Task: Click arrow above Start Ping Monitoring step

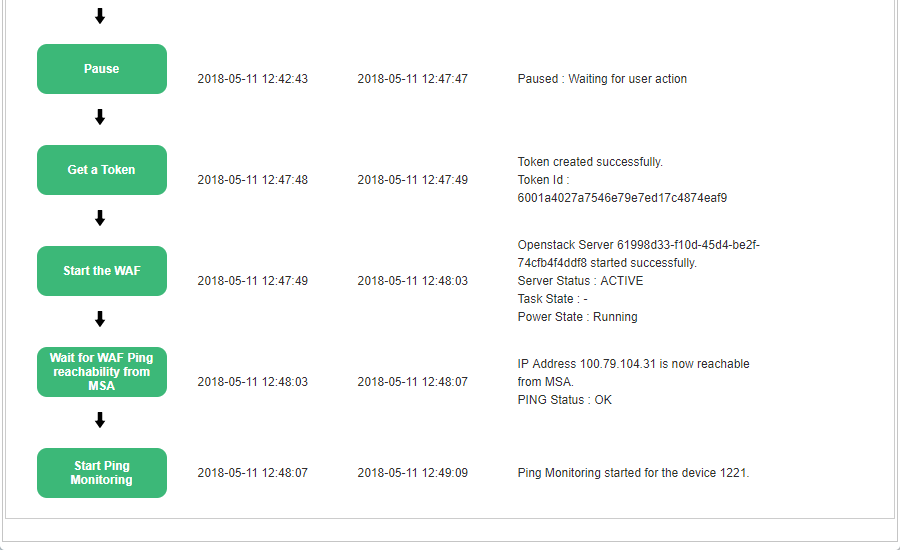Action: (100, 420)
